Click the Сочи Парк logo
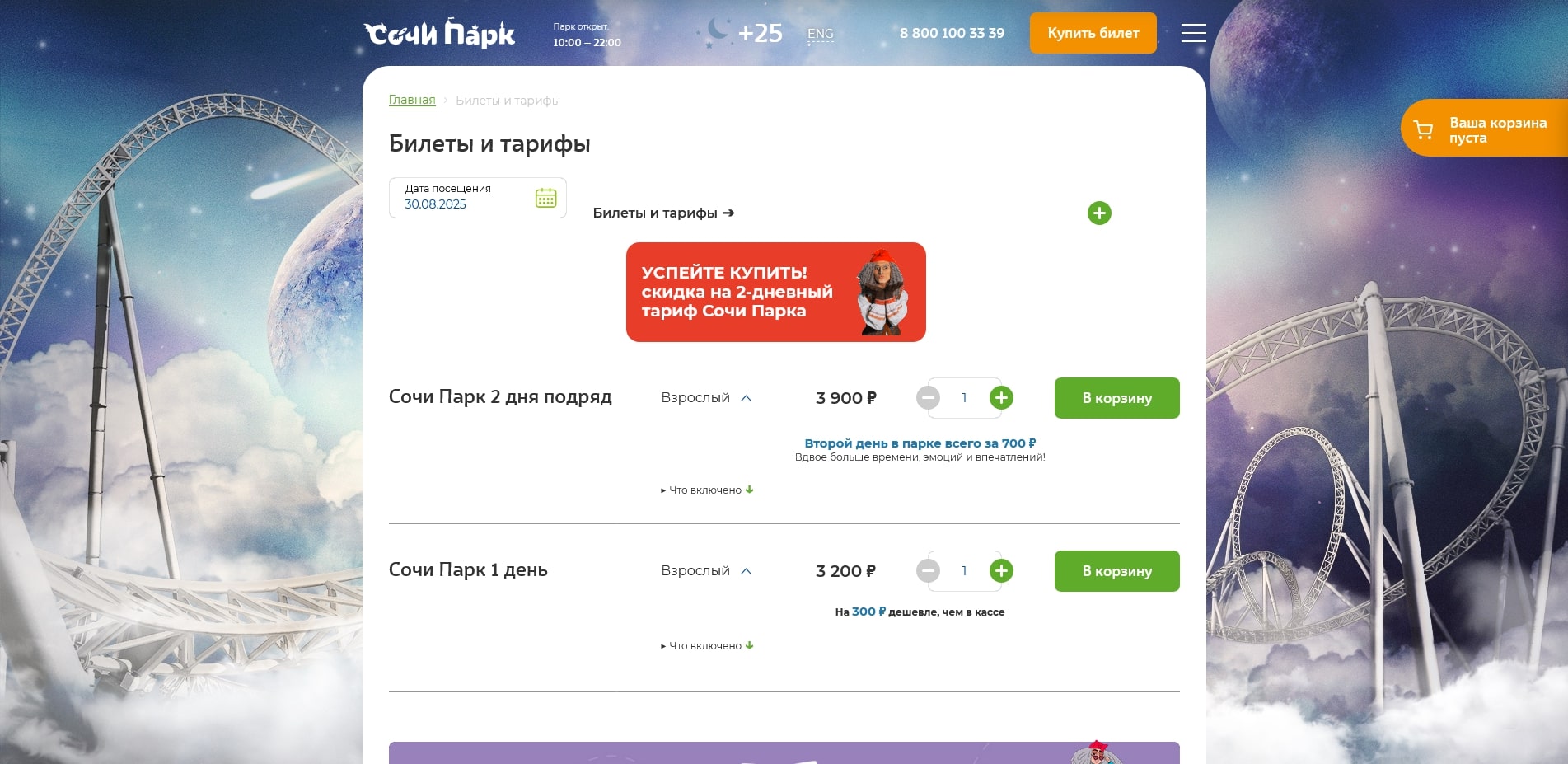This screenshot has width=1568, height=764. pyautogui.click(x=439, y=33)
